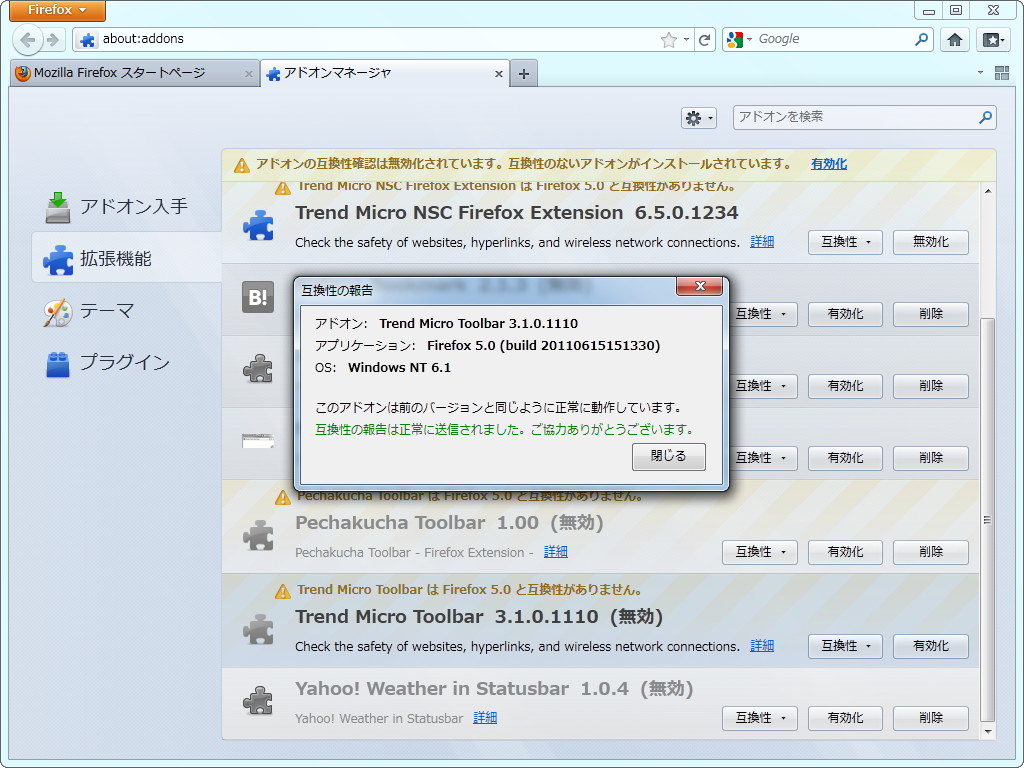The width and height of the screenshot is (1024, 768).
Task: Open 互換性 dropdown for Pechakucha Toolbar
Action: (x=760, y=552)
